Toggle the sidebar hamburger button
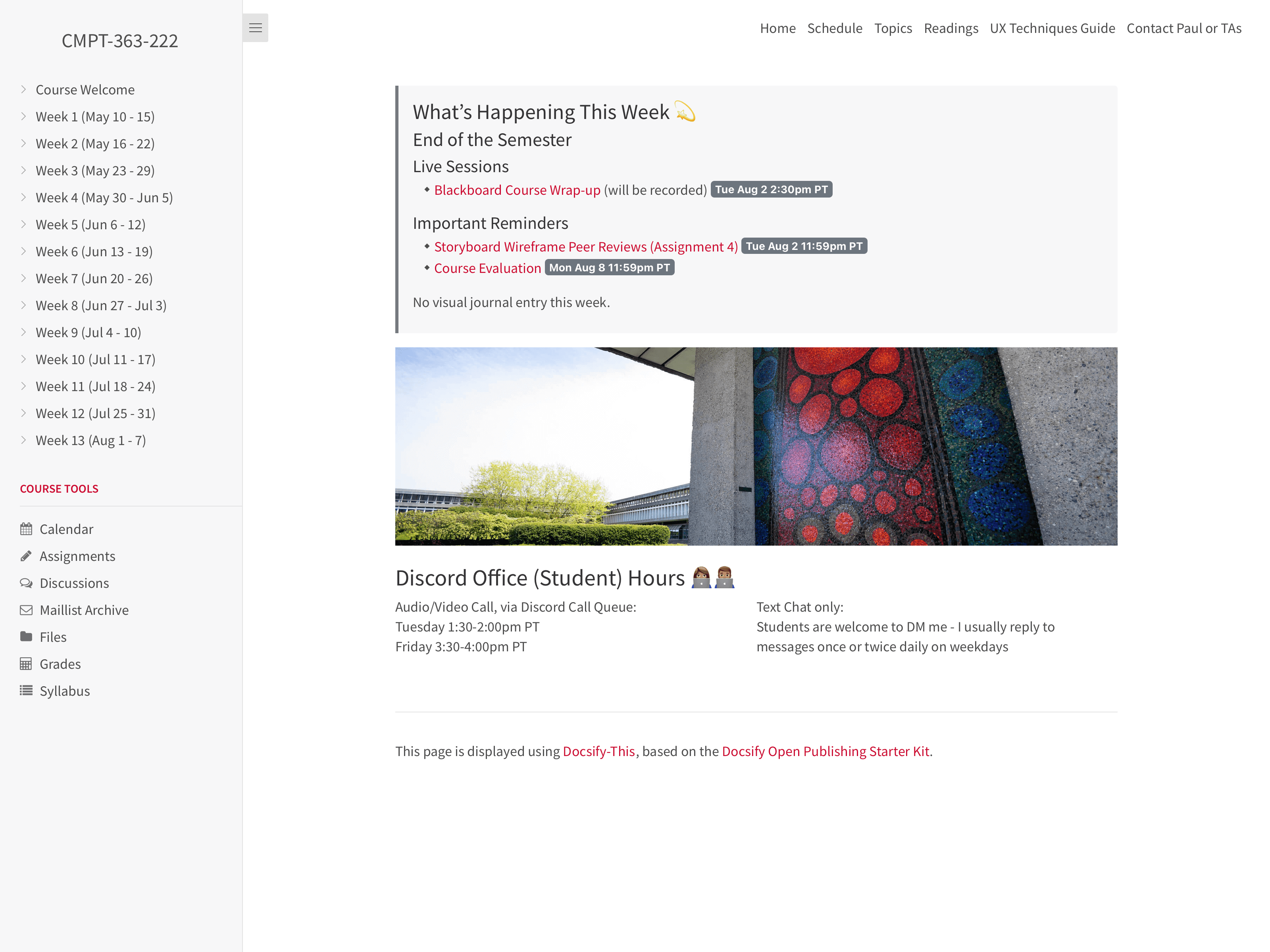This screenshot has height=952, width=1270. (x=255, y=27)
